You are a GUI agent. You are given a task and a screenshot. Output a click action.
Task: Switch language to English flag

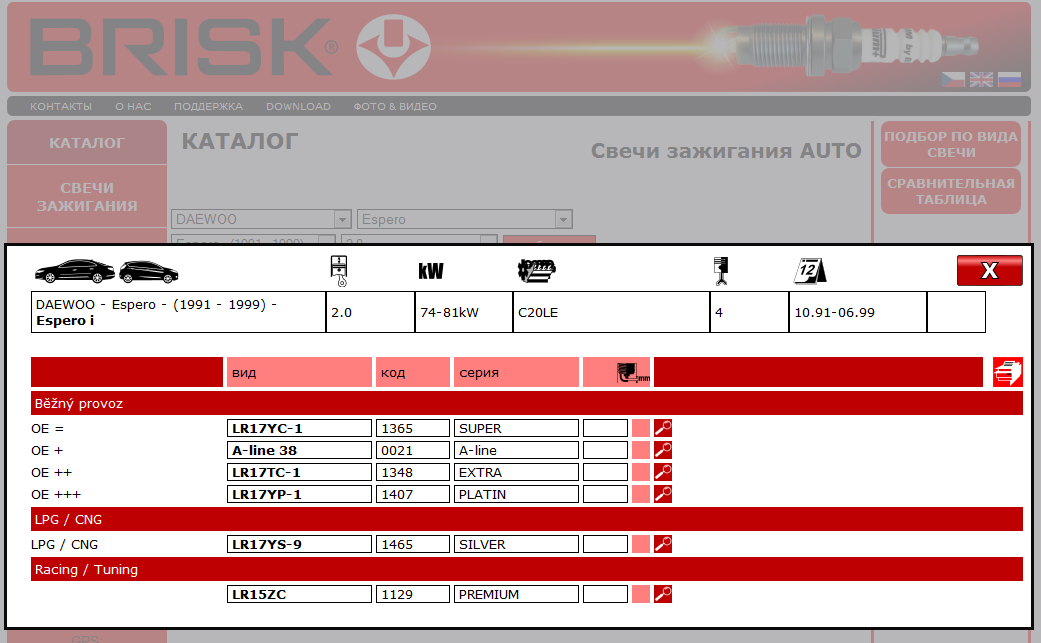point(981,80)
